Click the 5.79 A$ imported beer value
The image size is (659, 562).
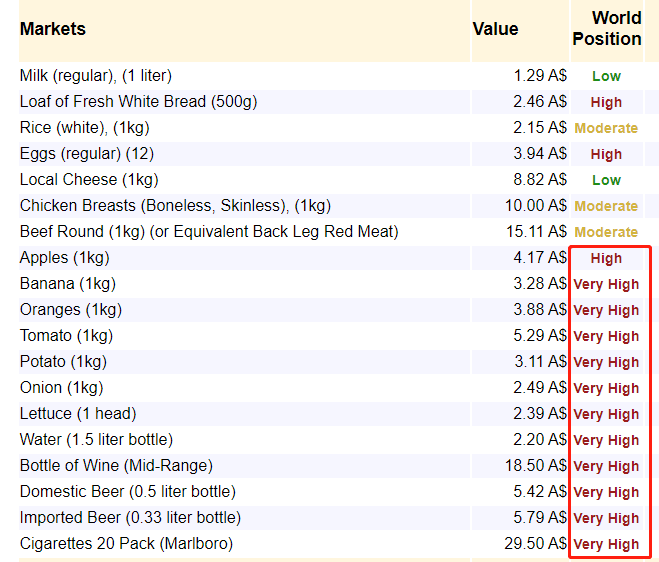tap(540, 518)
